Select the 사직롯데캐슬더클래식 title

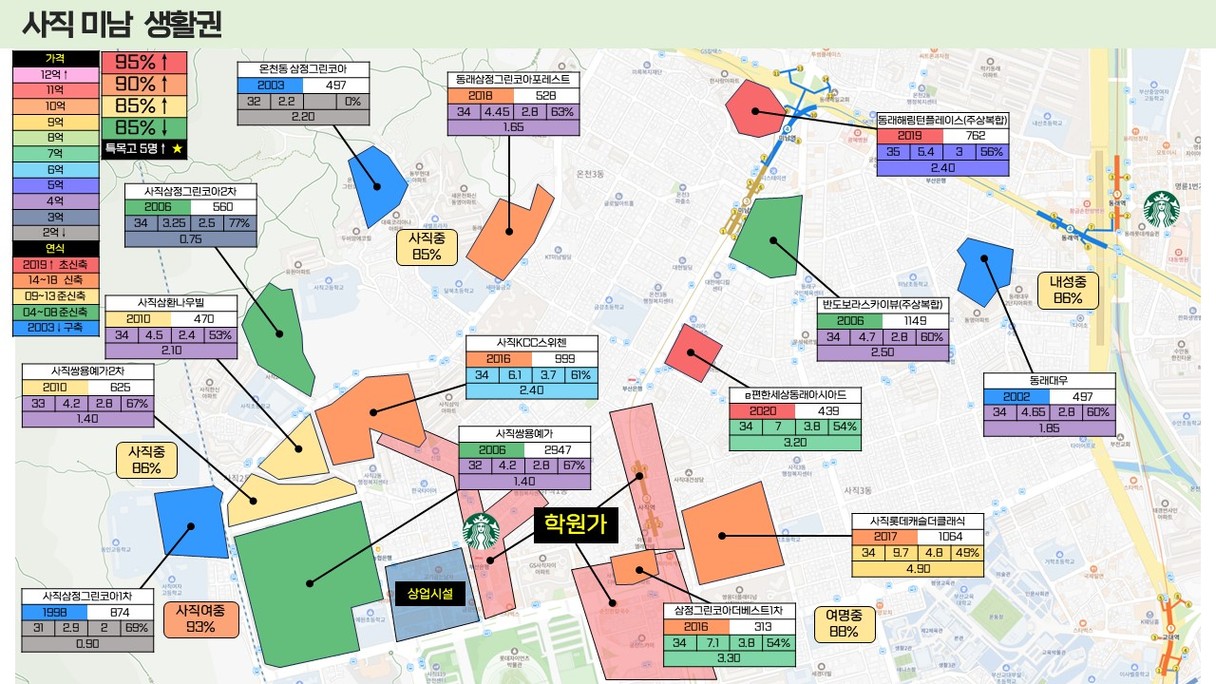point(918,521)
